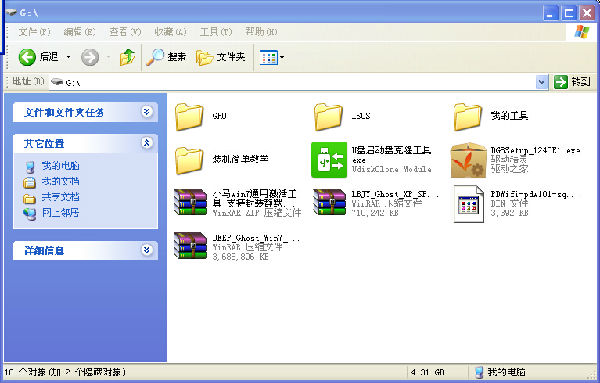The height and width of the screenshot is (383, 600).
Task: Expand the 详细信息 panel
Action: 147,250
